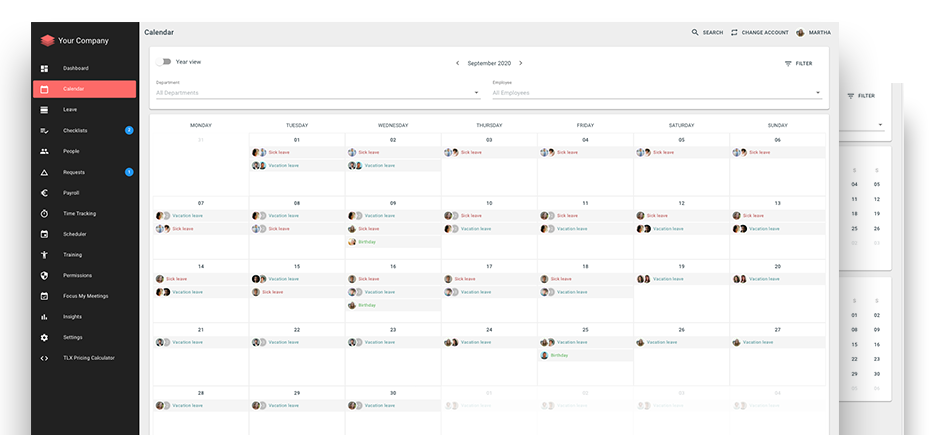Click the Training person icon
This screenshot has height=435, width=950.
click(x=44, y=254)
